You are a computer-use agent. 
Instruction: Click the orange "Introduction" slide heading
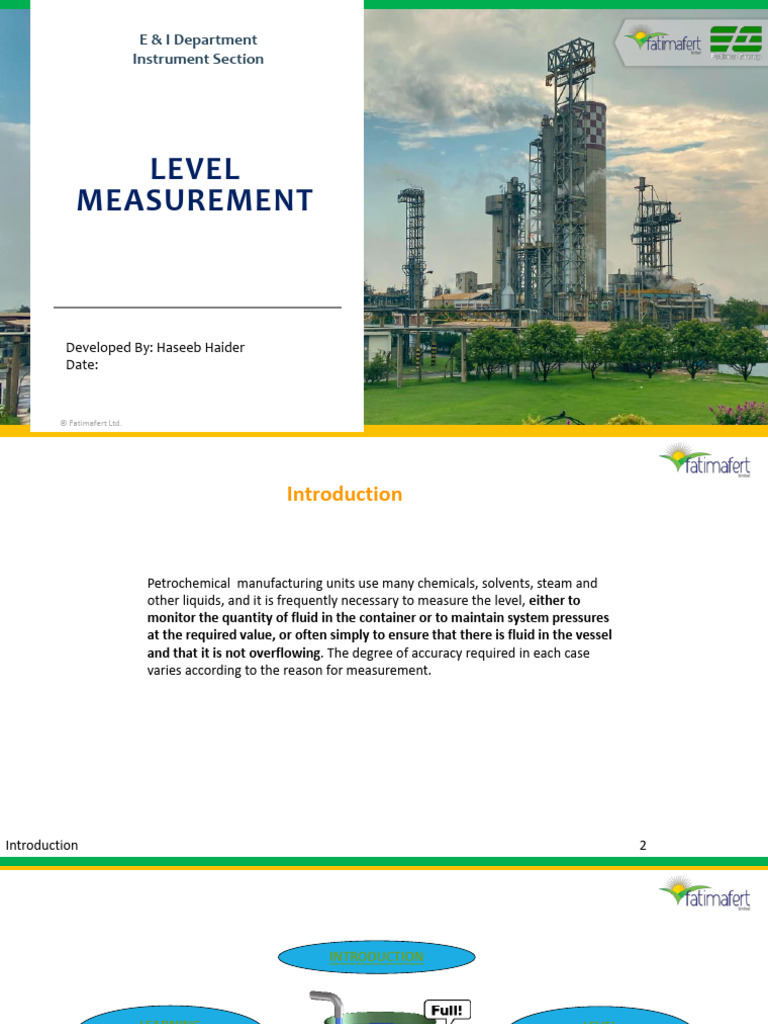pyautogui.click(x=344, y=494)
